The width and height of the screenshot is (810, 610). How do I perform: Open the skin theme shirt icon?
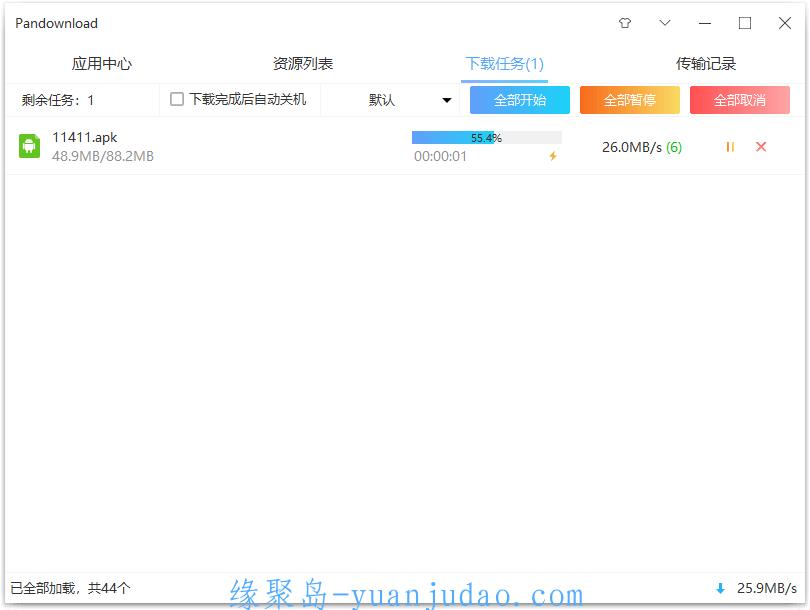[625, 23]
